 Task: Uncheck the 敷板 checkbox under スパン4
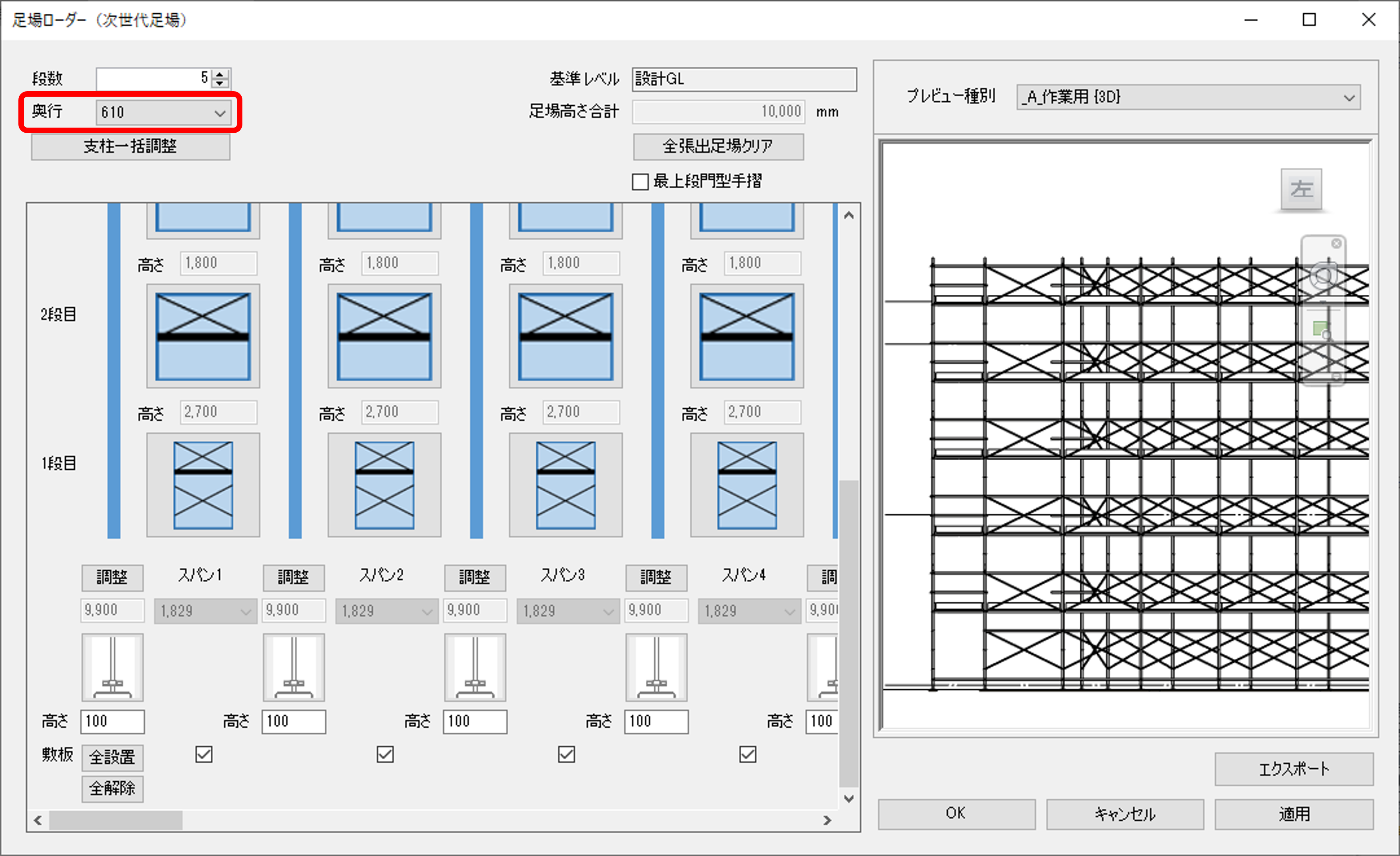tap(747, 754)
